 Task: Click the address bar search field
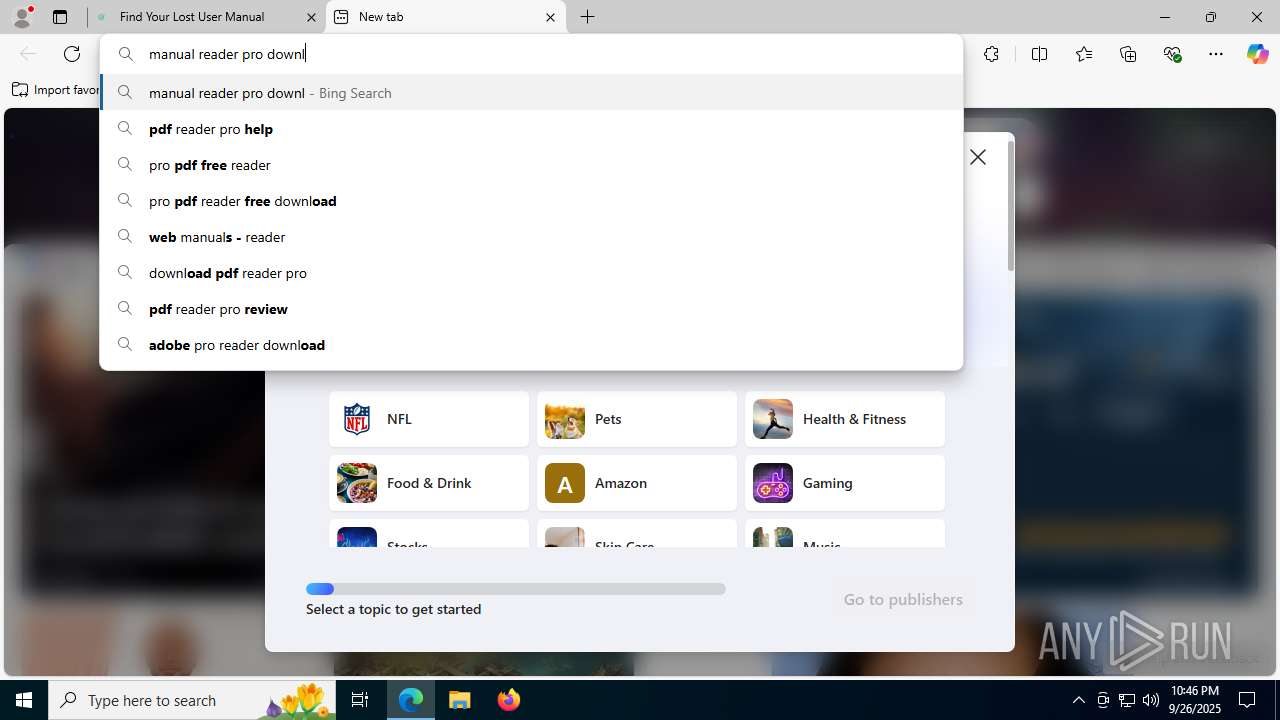pyautogui.click(x=531, y=54)
